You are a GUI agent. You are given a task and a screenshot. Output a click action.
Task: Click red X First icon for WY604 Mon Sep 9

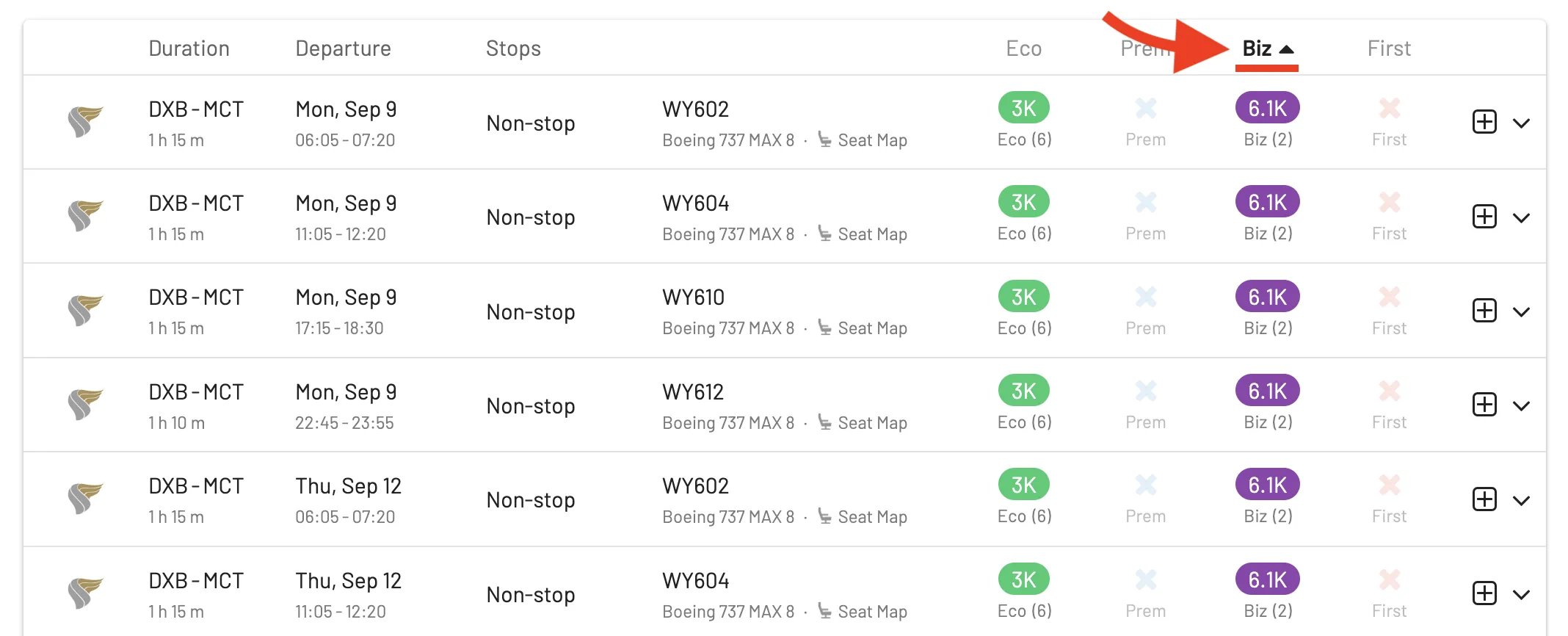1389,202
